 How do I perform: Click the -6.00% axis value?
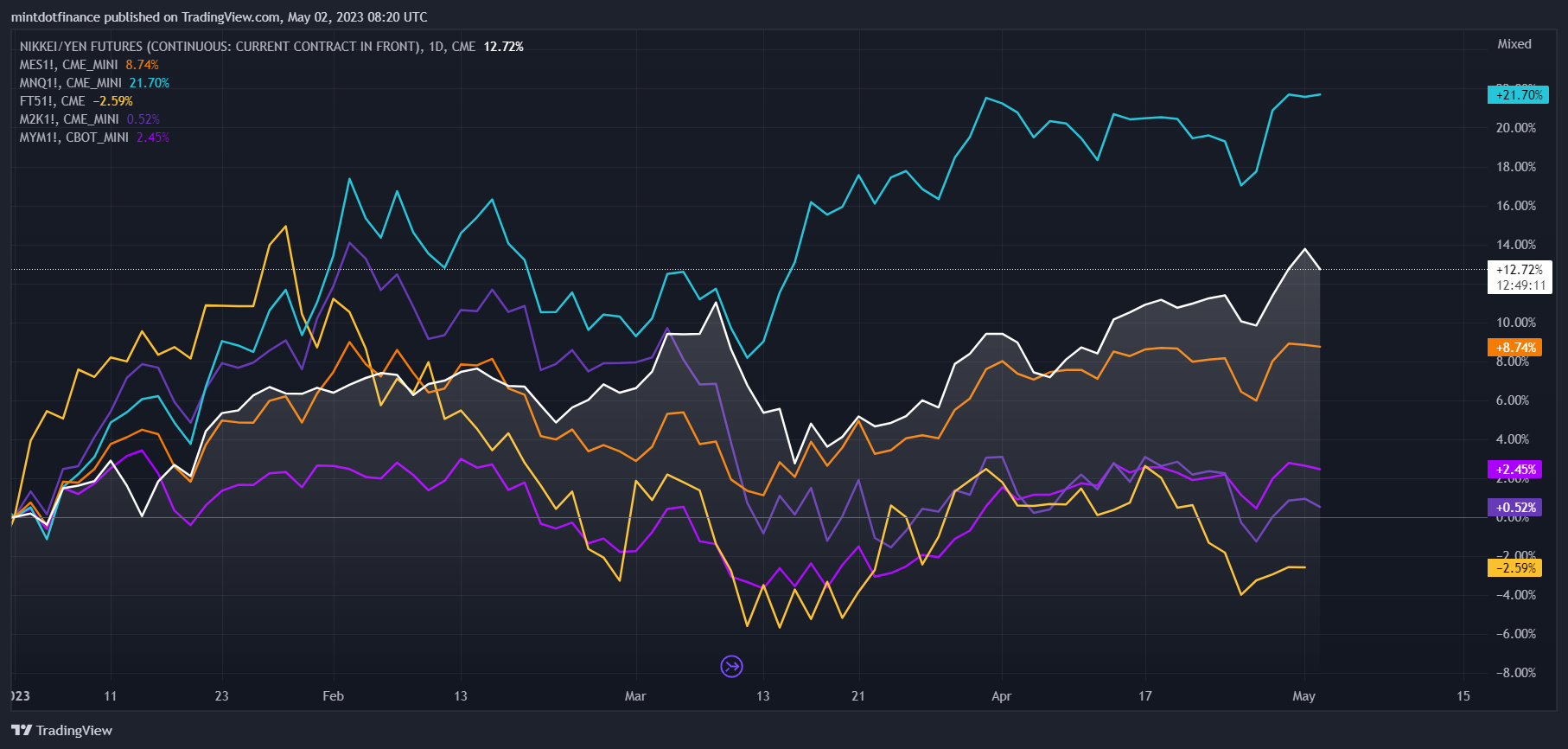click(x=1516, y=634)
